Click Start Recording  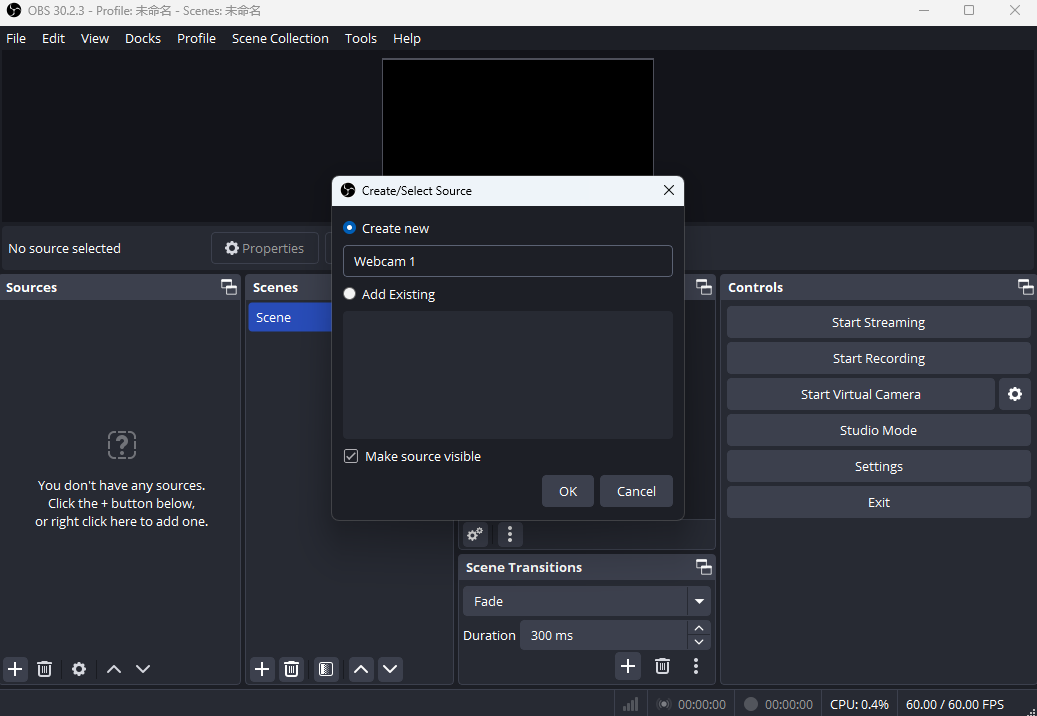[x=878, y=358]
